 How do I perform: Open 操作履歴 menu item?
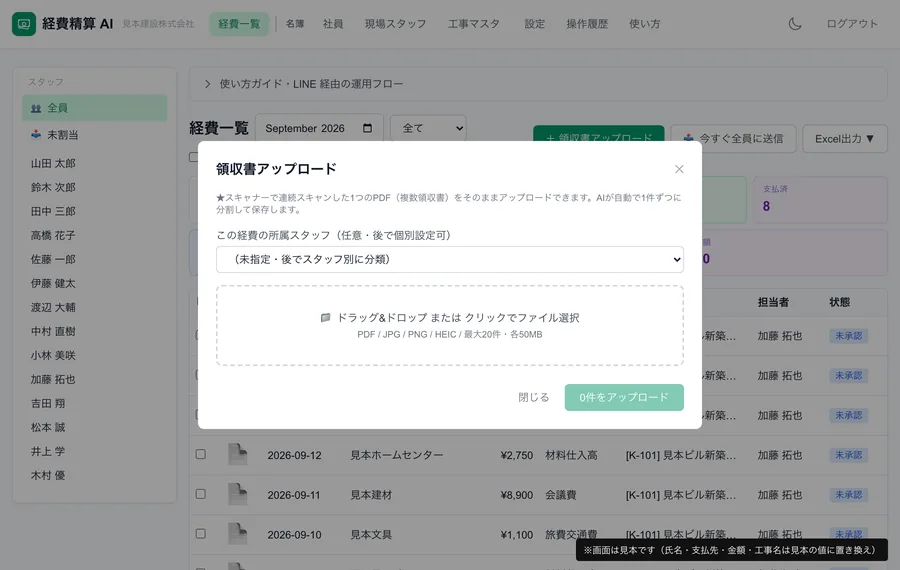(587, 24)
